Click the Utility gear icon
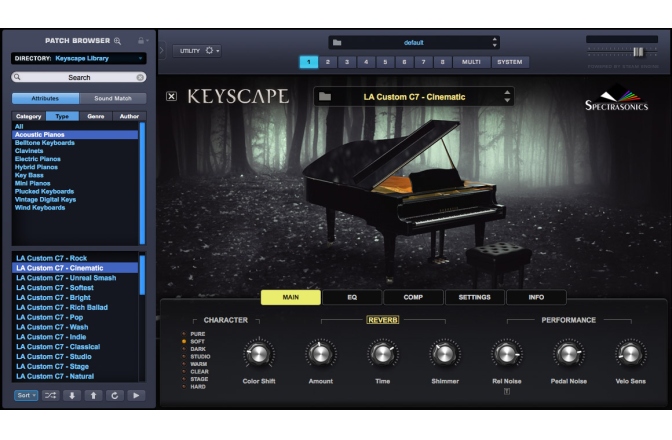Screen dimensions: 672x440 (x=209, y=51)
